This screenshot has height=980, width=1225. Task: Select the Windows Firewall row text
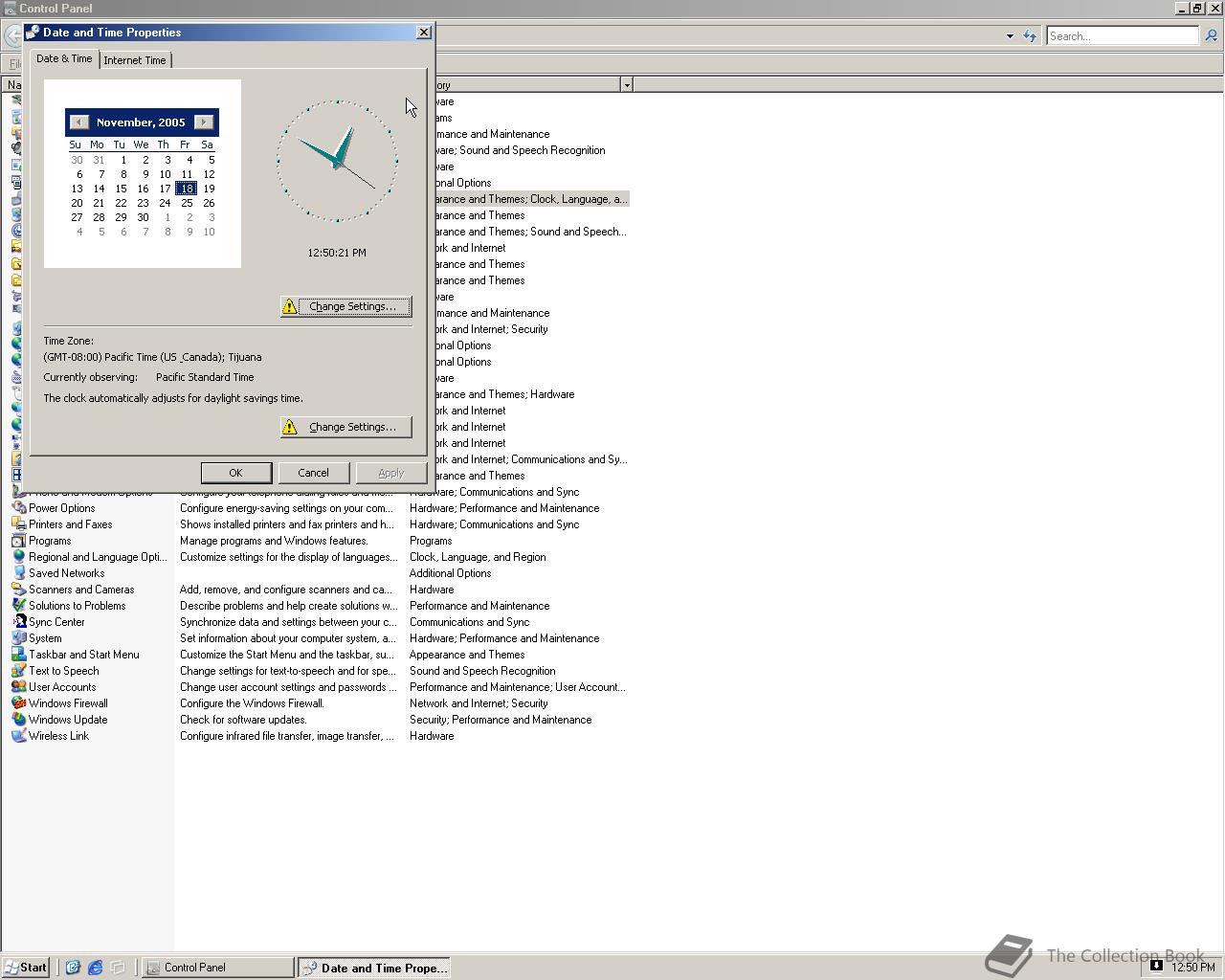click(x=68, y=703)
